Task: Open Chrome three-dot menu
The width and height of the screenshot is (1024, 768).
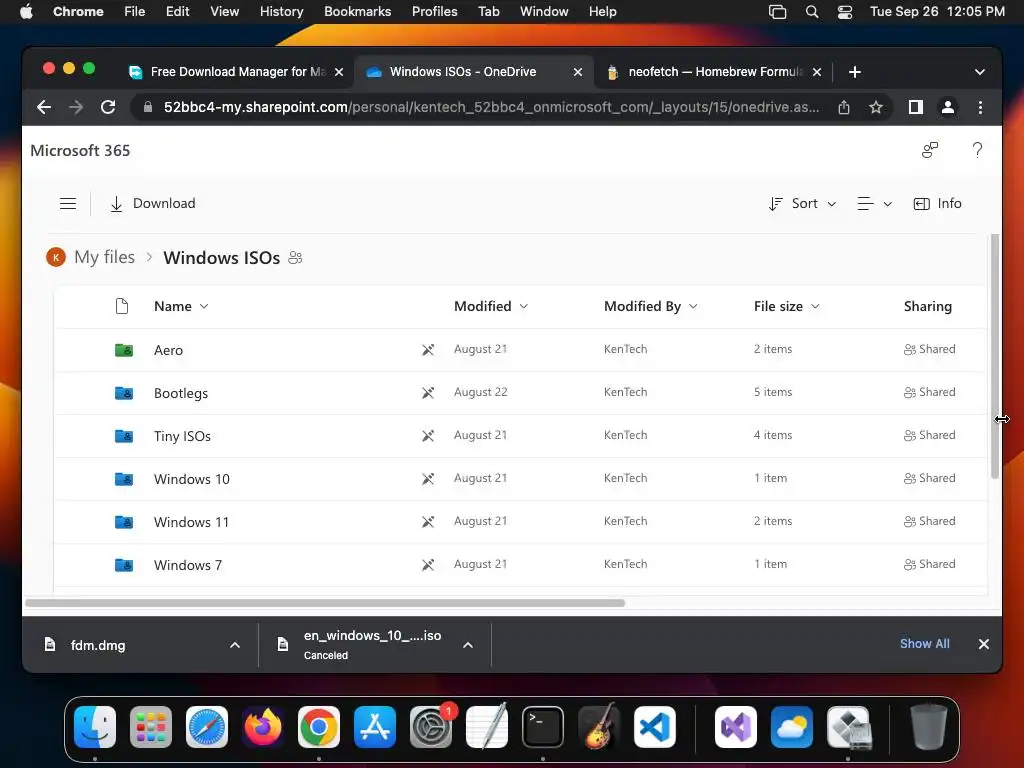Action: coord(980,107)
